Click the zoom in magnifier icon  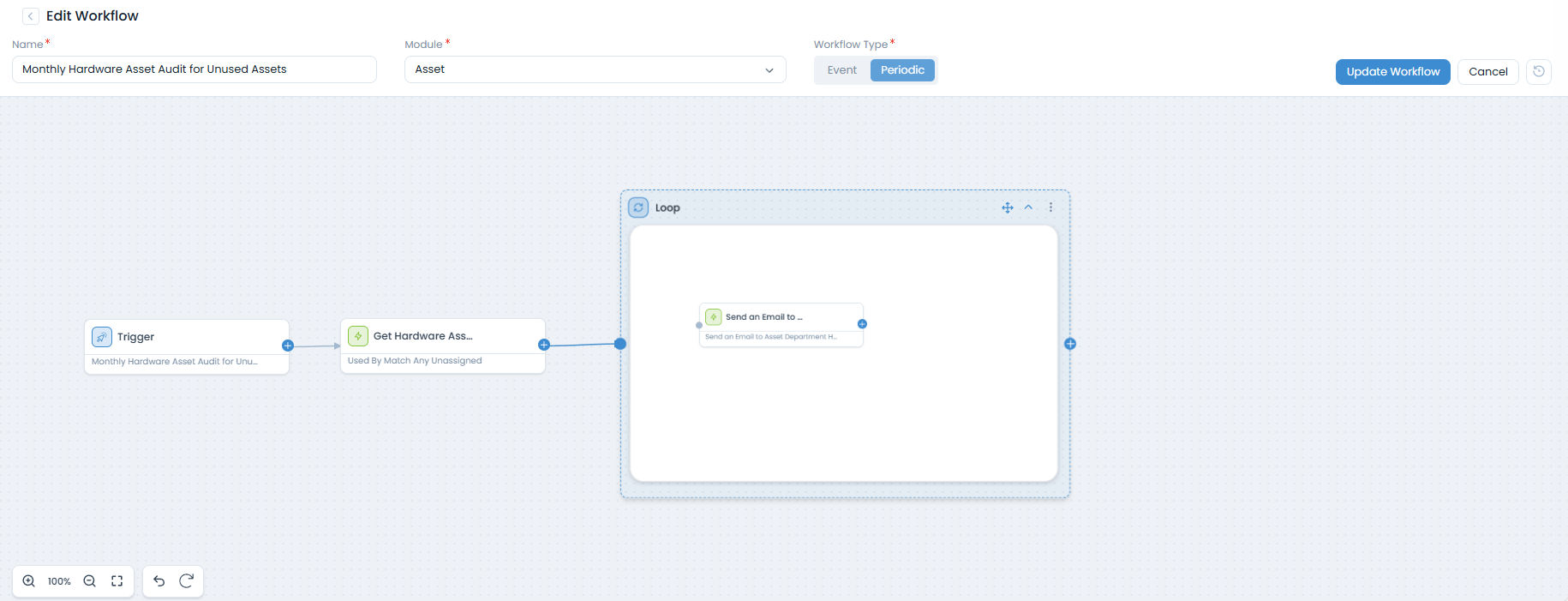tap(29, 581)
